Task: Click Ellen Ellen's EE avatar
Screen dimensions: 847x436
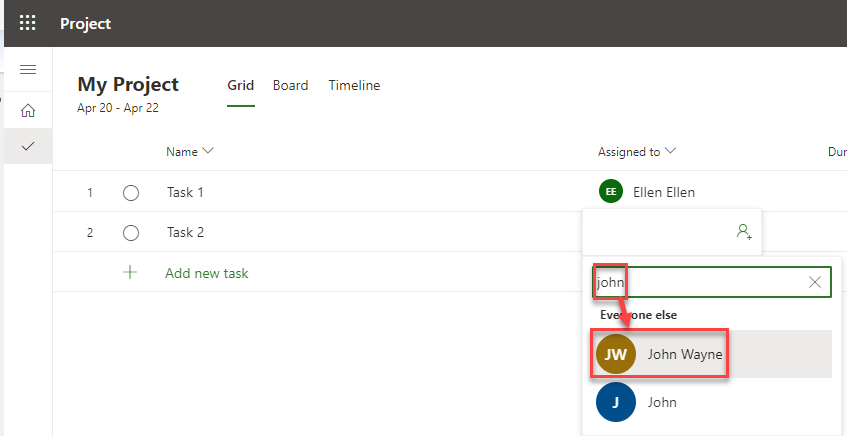Action: point(610,191)
